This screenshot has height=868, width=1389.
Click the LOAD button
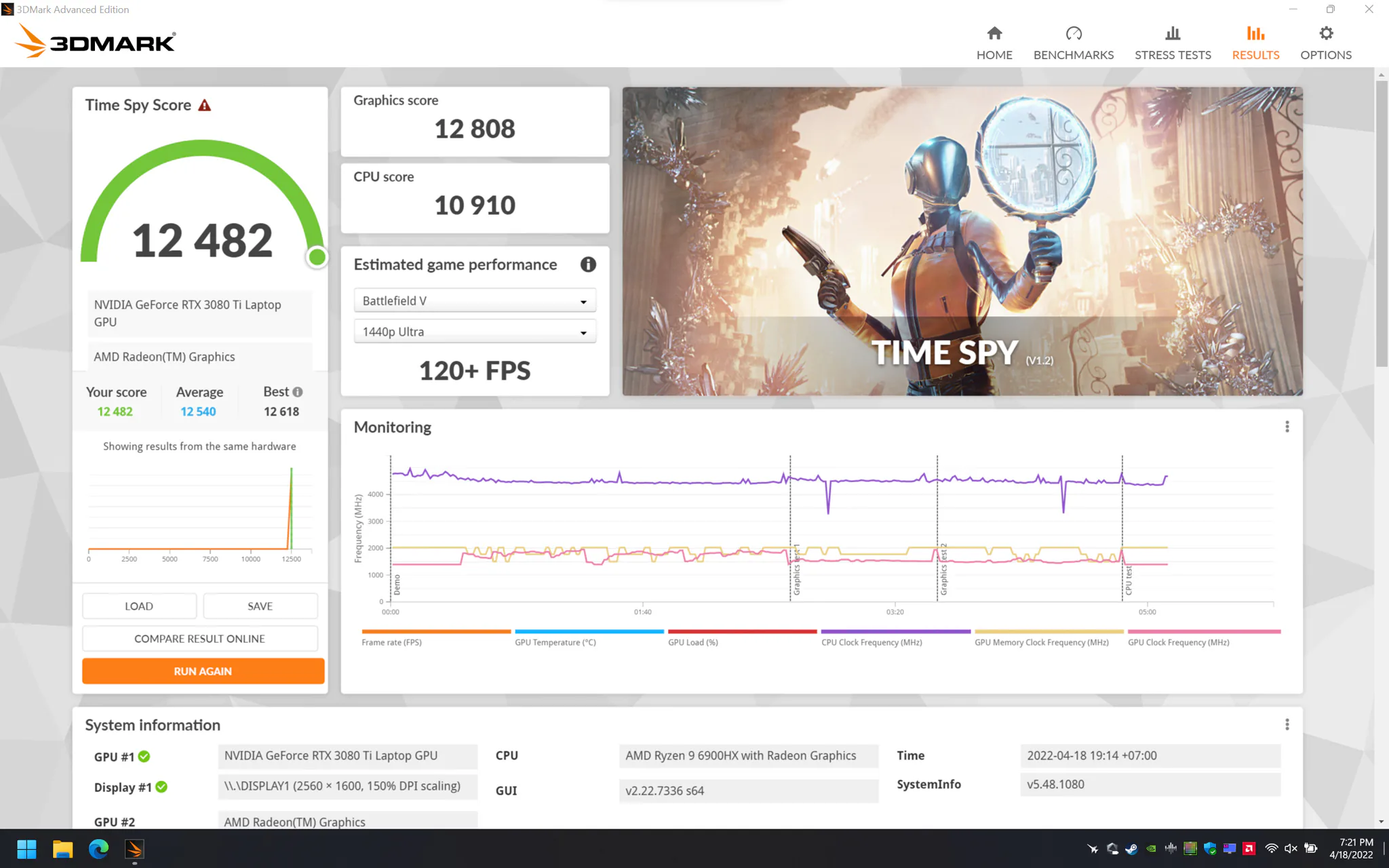139,606
